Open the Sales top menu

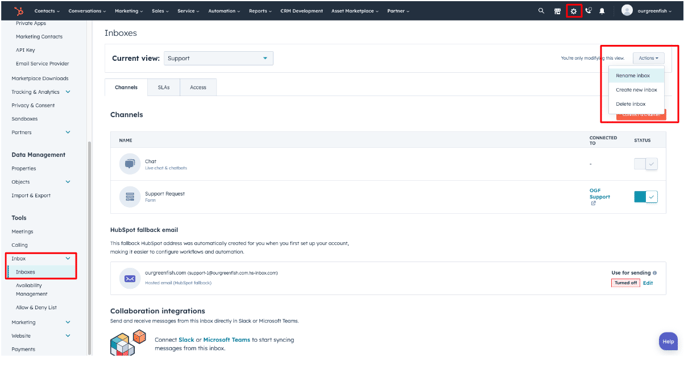point(160,11)
